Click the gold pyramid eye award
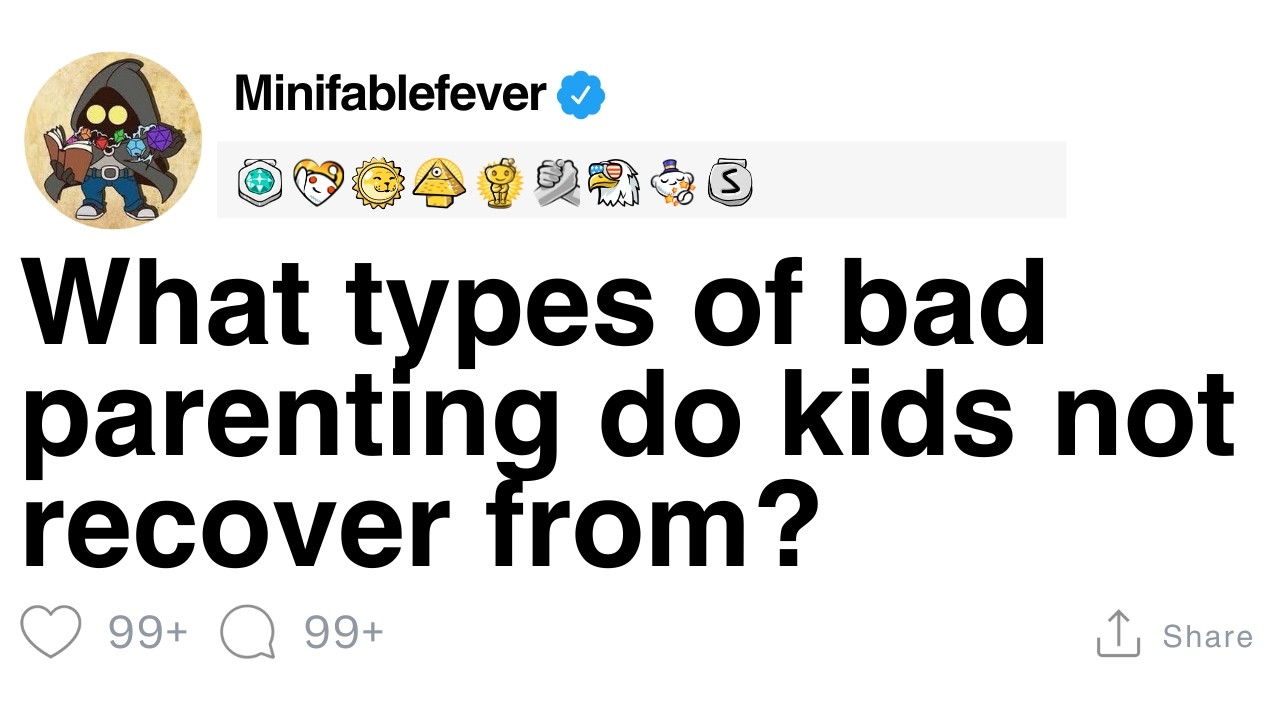The width and height of the screenshot is (1280, 720). [438, 181]
